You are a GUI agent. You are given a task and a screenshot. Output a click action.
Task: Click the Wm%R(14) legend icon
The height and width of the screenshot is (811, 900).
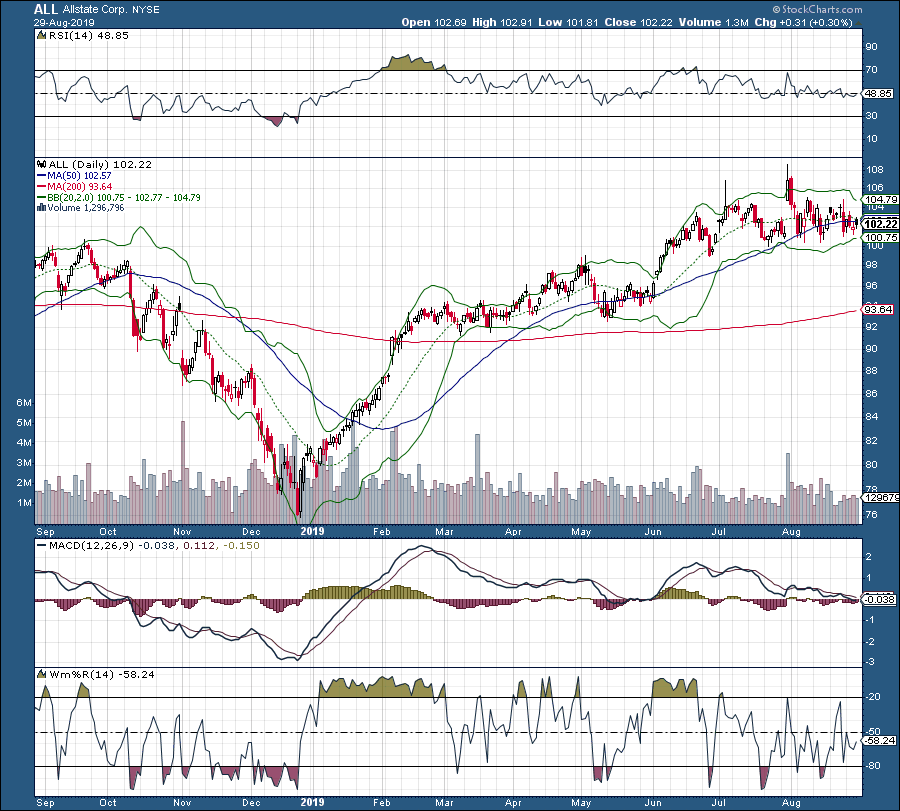click(41, 674)
